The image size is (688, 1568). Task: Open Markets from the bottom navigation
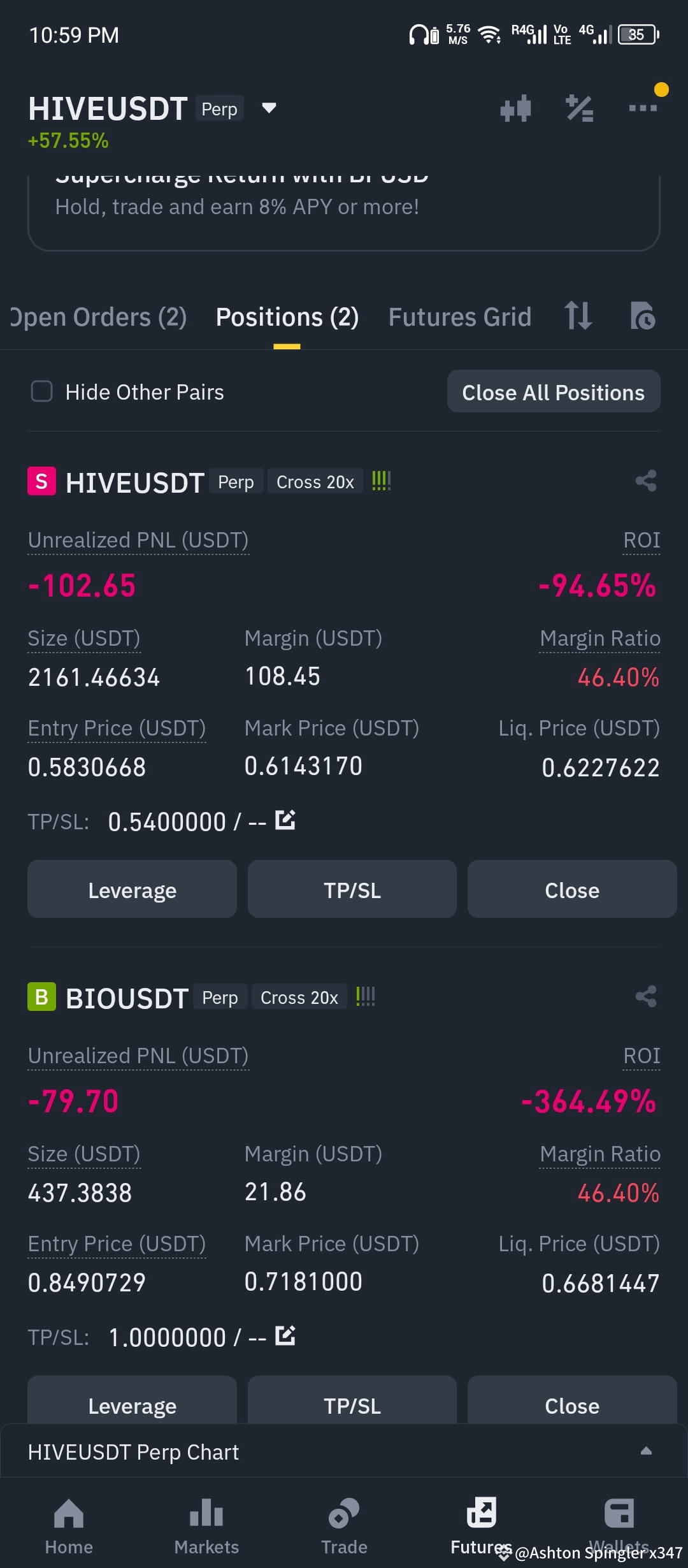[206, 1530]
